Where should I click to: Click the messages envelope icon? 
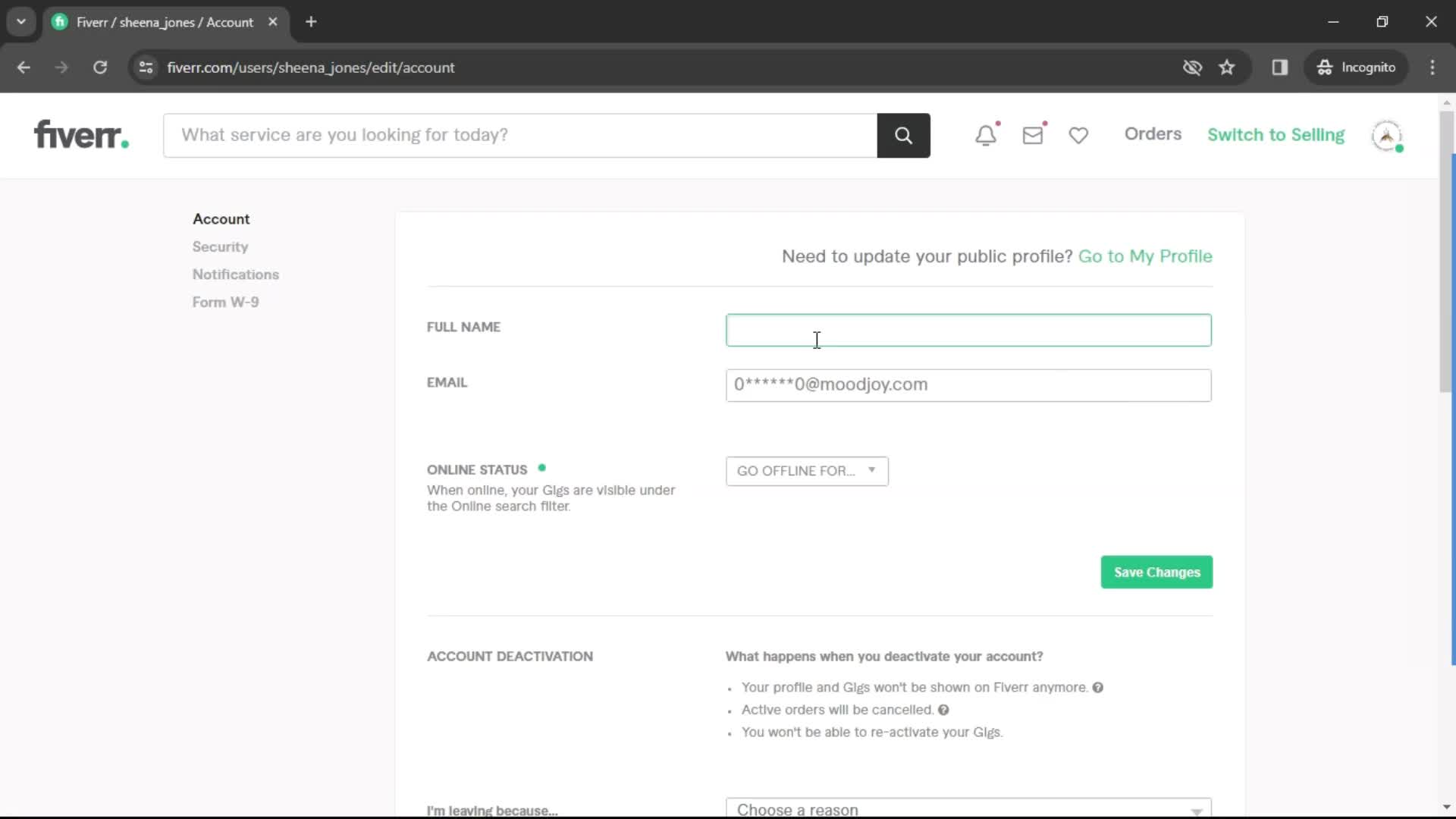click(x=1033, y=134)
